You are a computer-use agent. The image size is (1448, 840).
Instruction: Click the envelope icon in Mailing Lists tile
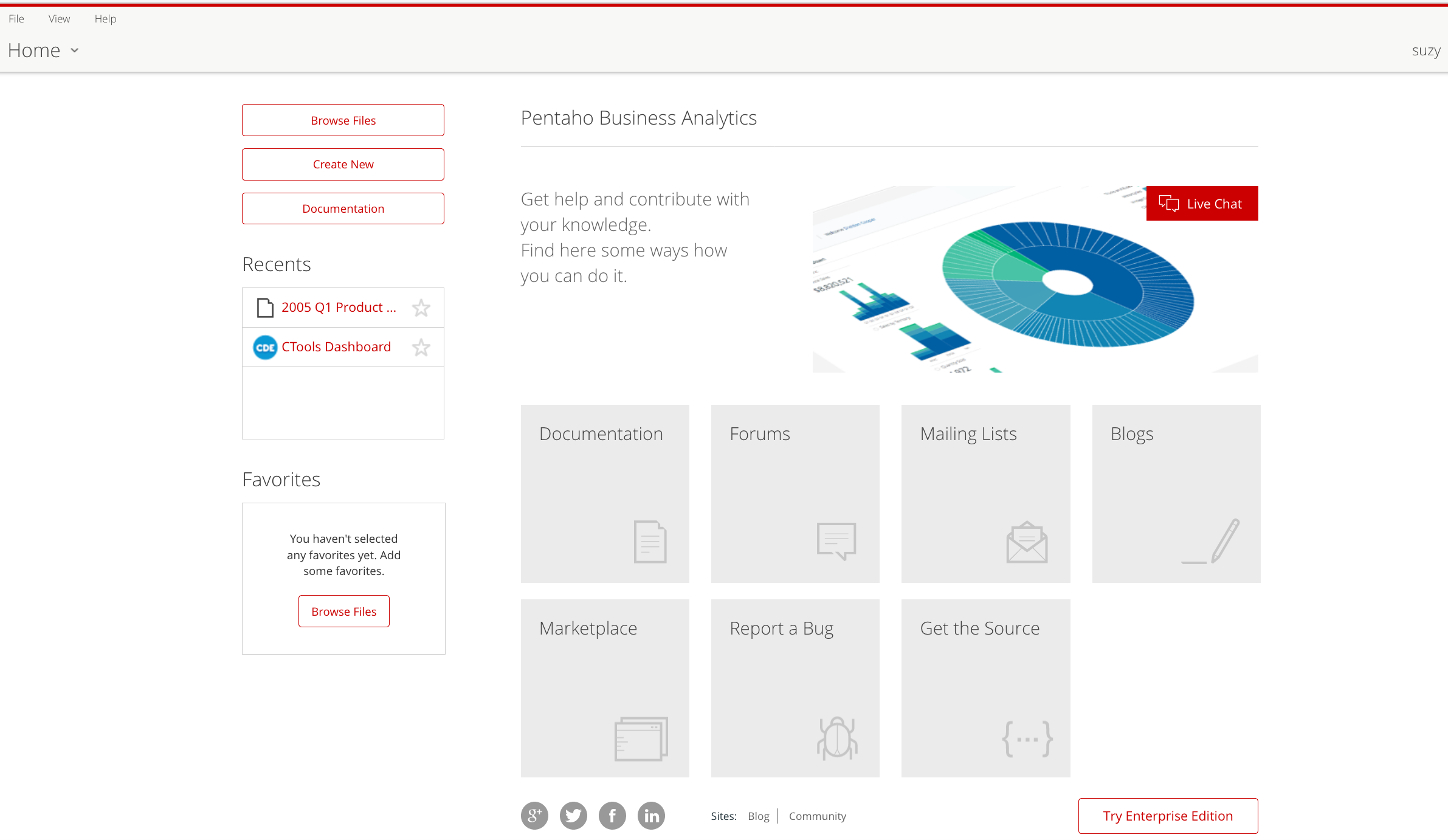tap(1027, 542)
